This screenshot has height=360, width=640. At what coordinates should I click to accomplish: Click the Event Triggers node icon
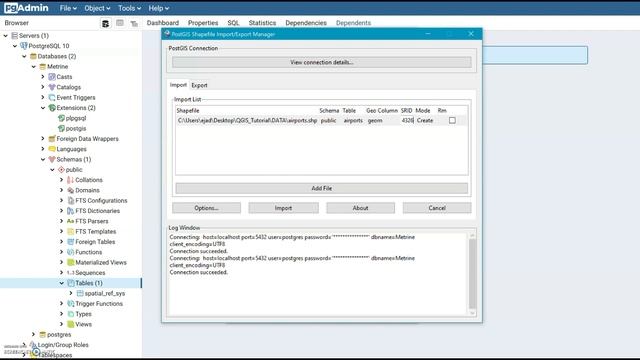(x=52, y=97)
